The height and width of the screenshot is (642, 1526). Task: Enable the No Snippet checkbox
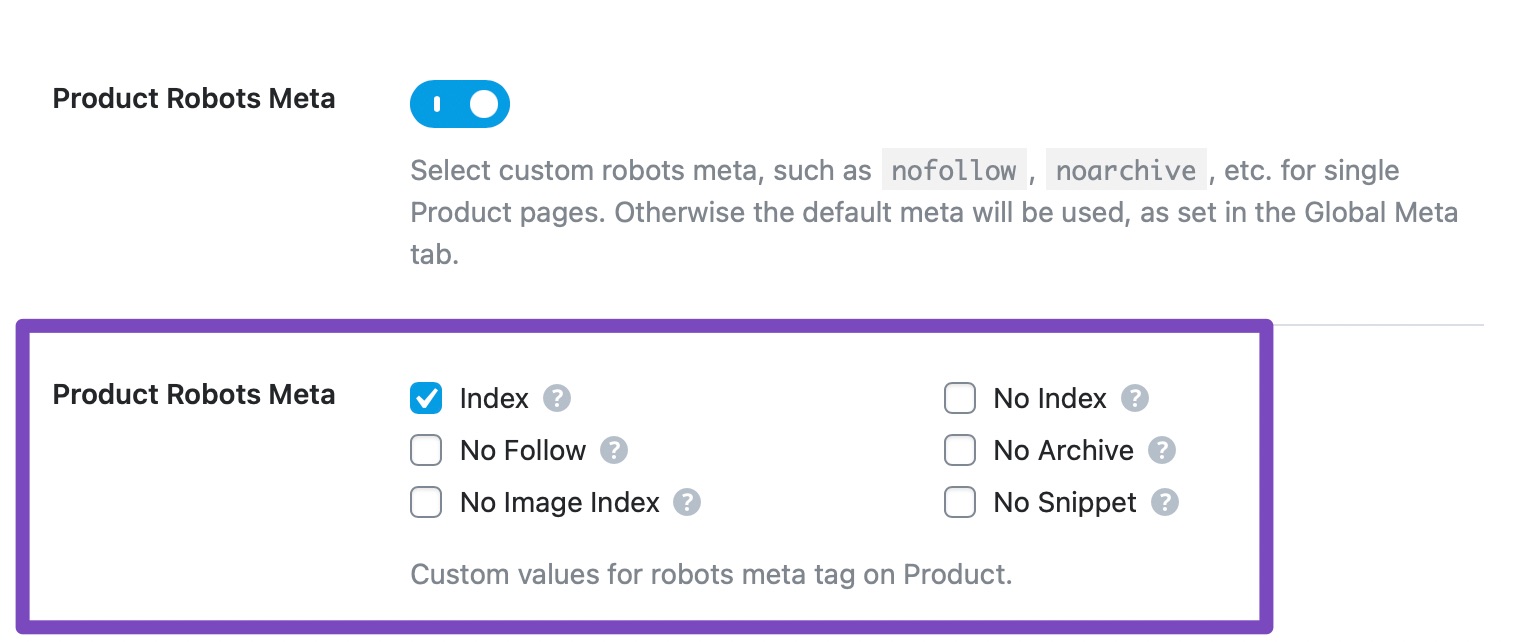click(x=960, y=502)
